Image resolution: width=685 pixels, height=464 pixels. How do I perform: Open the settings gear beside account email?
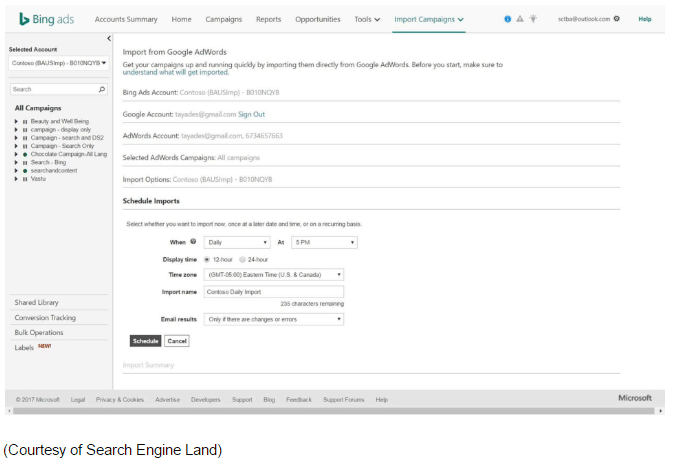(616, 19)
